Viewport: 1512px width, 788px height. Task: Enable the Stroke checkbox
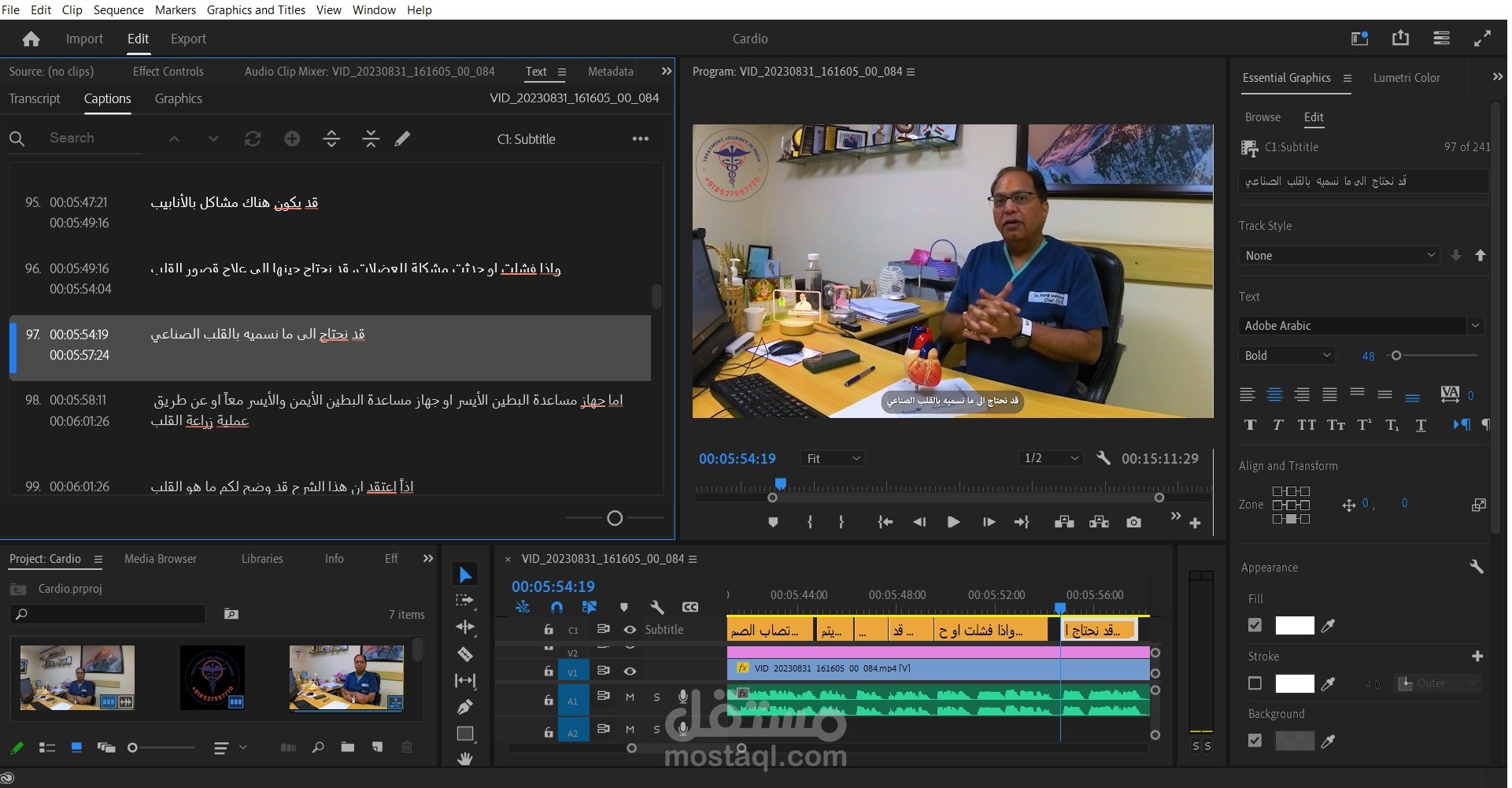click(x=1255, y=683)
